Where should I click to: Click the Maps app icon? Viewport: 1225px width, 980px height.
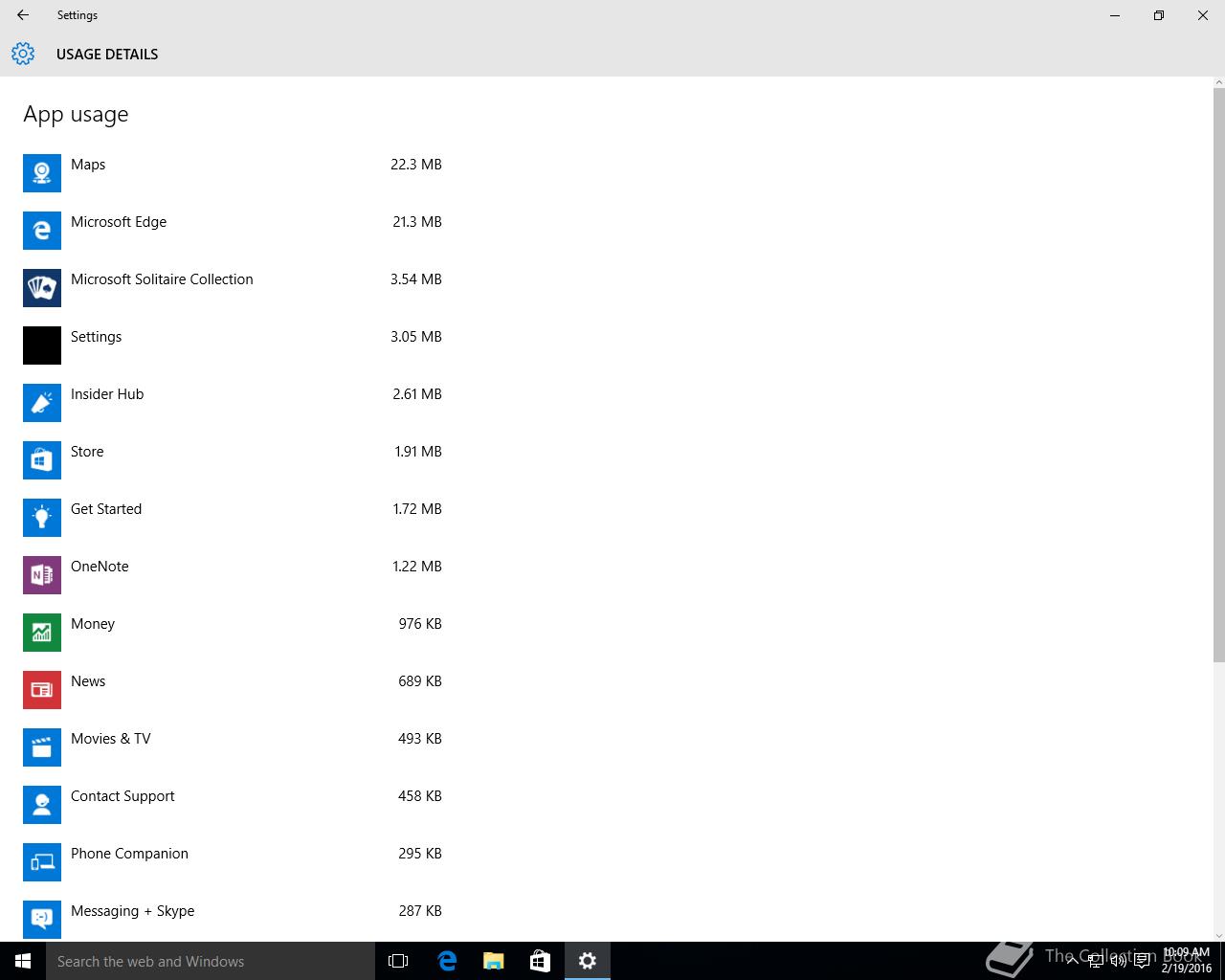42,173
